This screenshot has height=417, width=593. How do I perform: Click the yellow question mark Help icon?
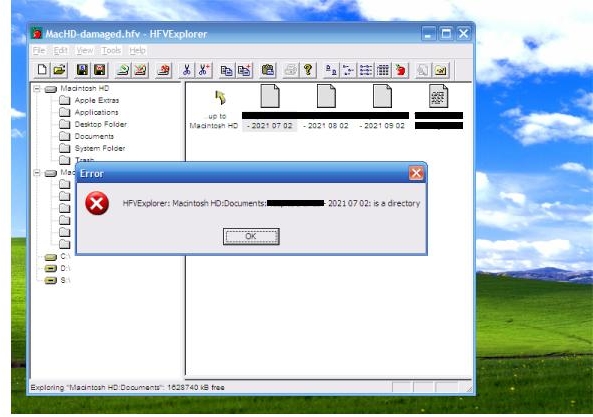(x=308, y=70)
